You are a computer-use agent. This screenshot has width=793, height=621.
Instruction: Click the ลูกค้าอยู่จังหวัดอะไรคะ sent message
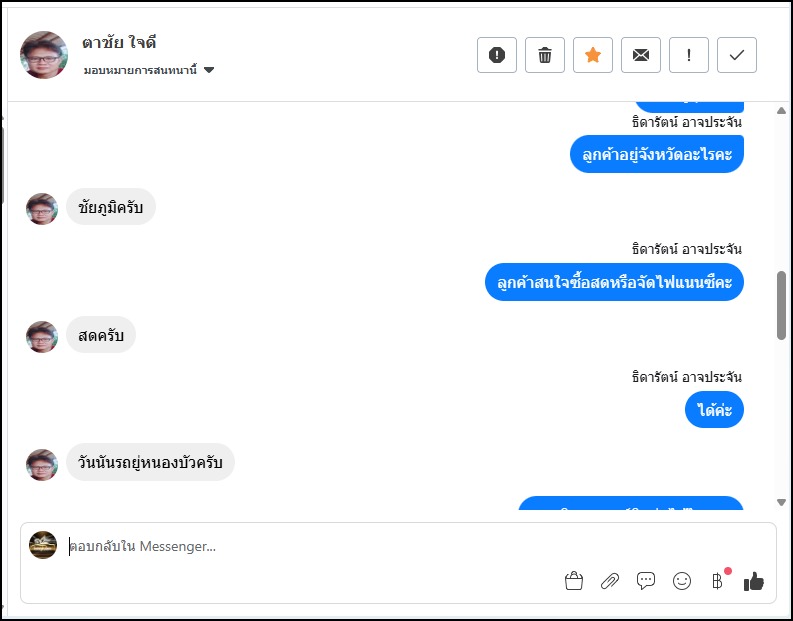(657, 154)
